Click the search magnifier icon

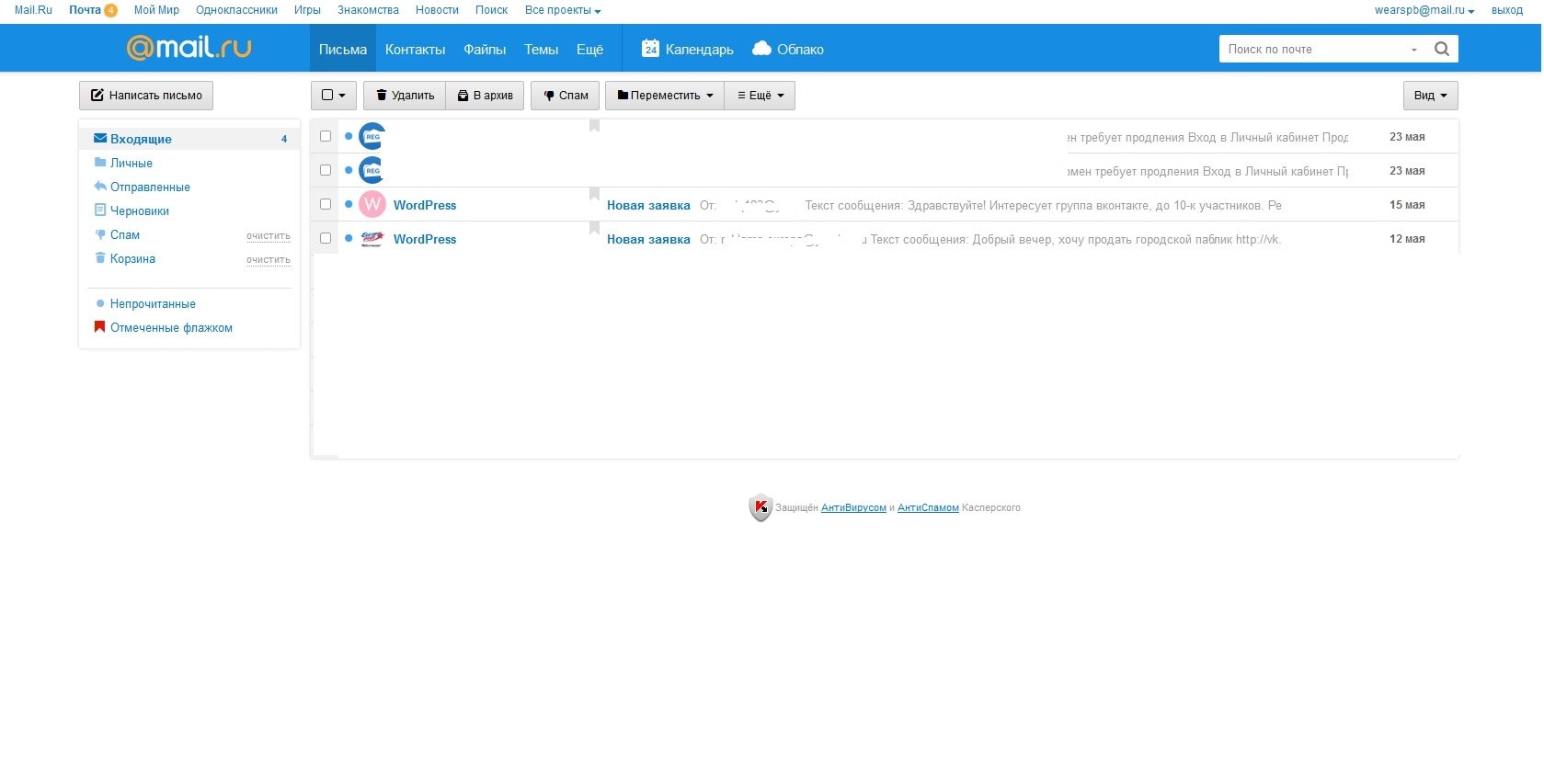coord(1441,50)
